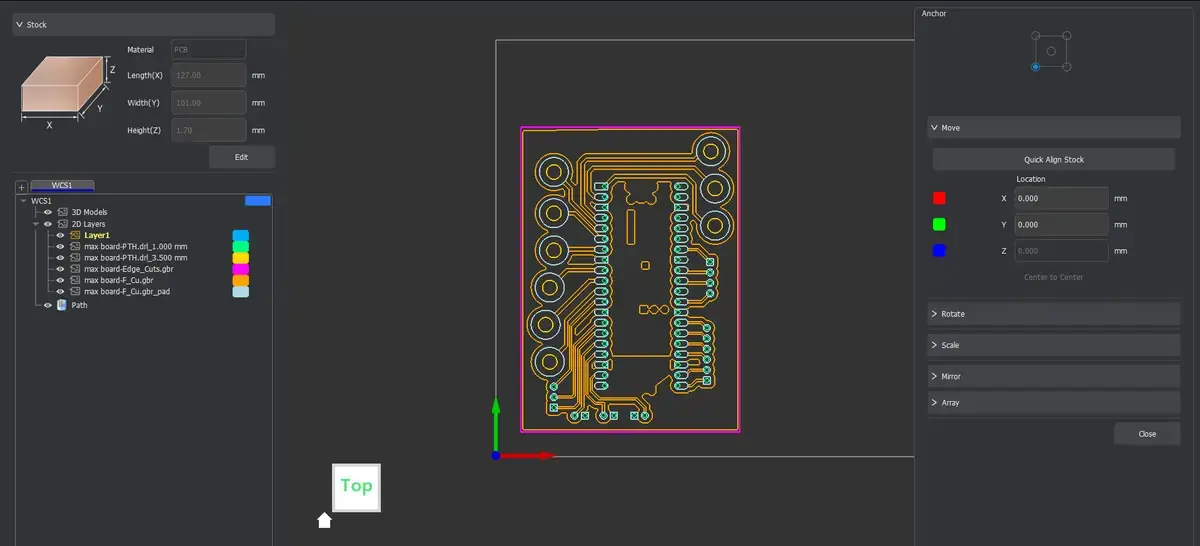This screenshot has width=1200, height=546.
Task: Click the green Y axis color square
Action: point(939,225)
